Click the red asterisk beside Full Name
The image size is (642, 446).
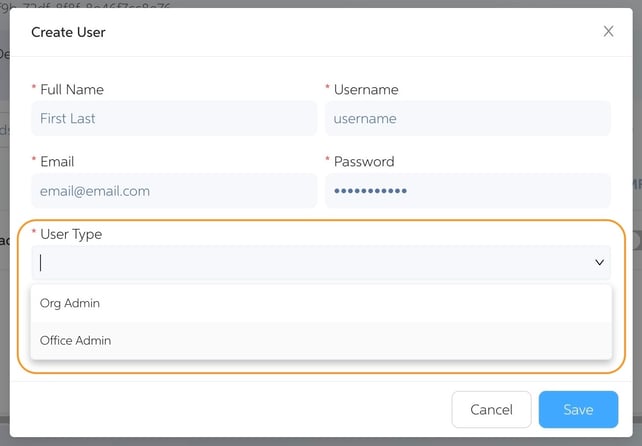[x=34, y=90]
